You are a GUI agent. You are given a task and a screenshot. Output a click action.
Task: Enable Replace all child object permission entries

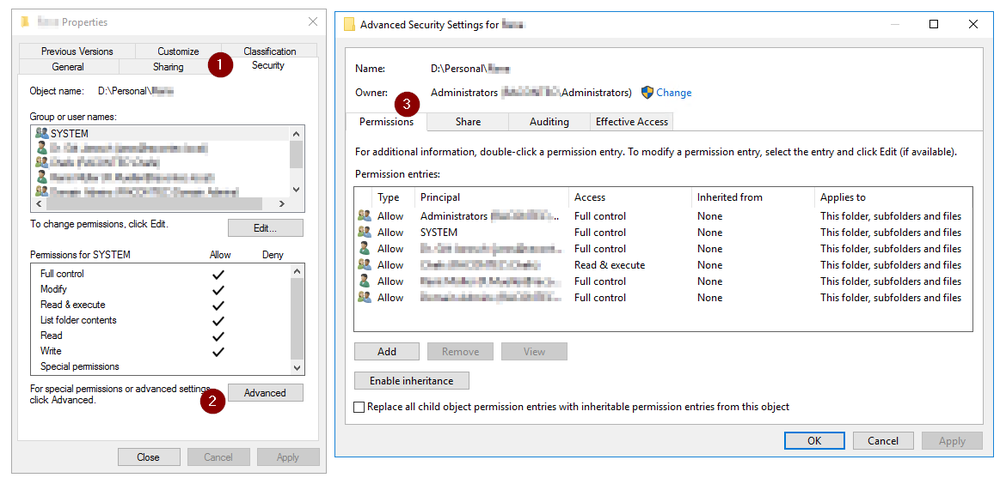359,407
